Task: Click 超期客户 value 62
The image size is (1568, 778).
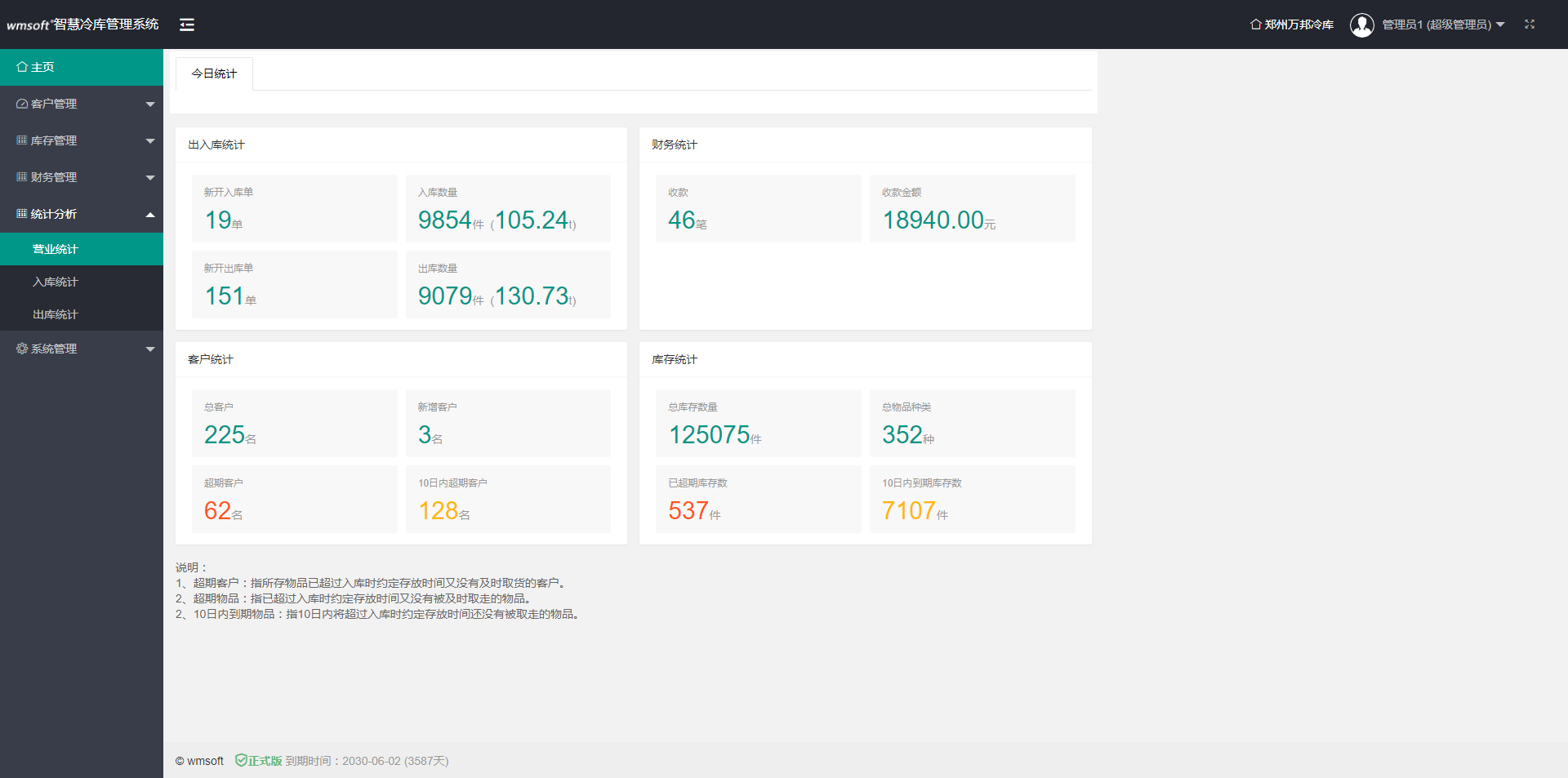Action: (218, 510)
